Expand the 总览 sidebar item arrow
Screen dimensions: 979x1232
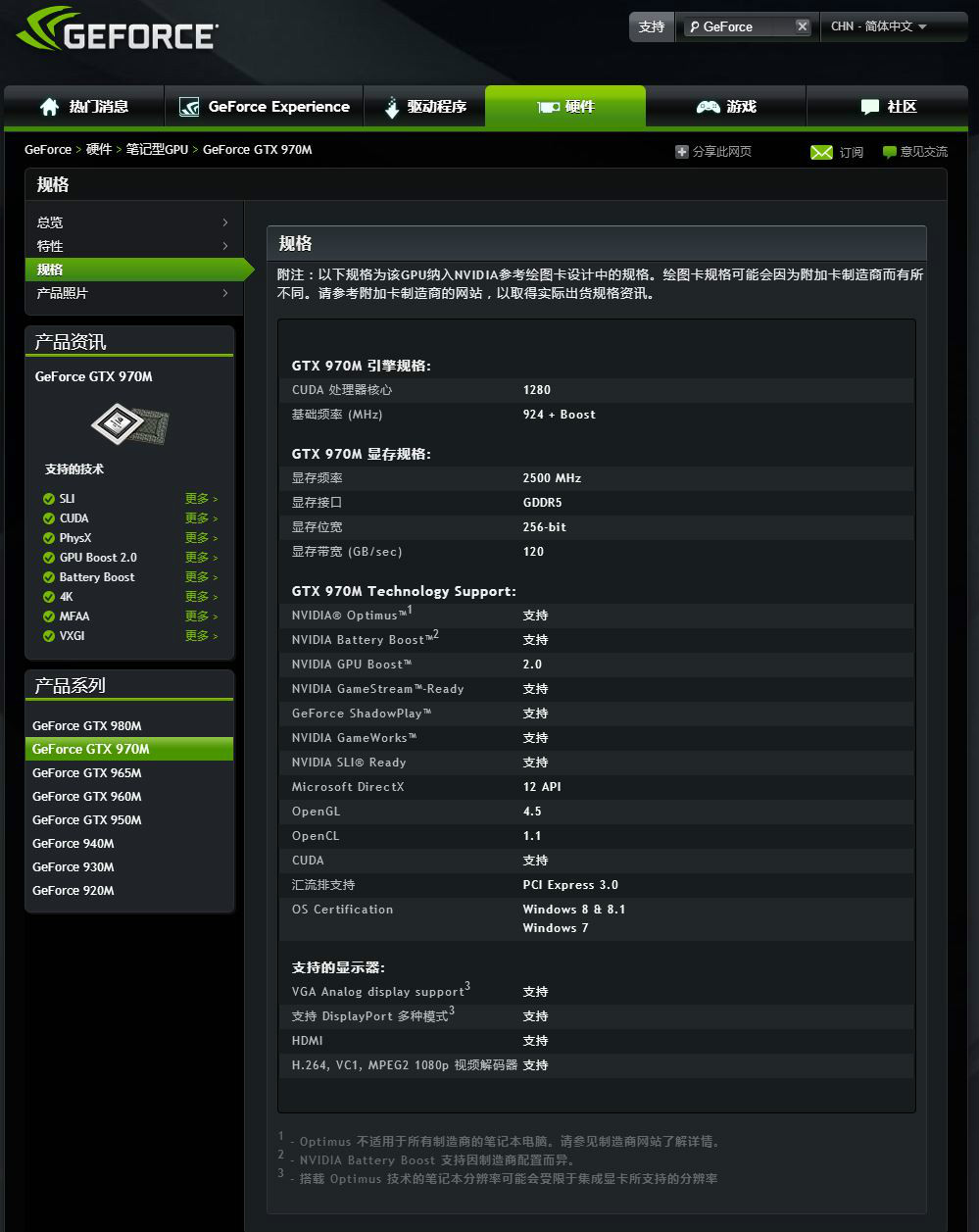click(225, 222)
